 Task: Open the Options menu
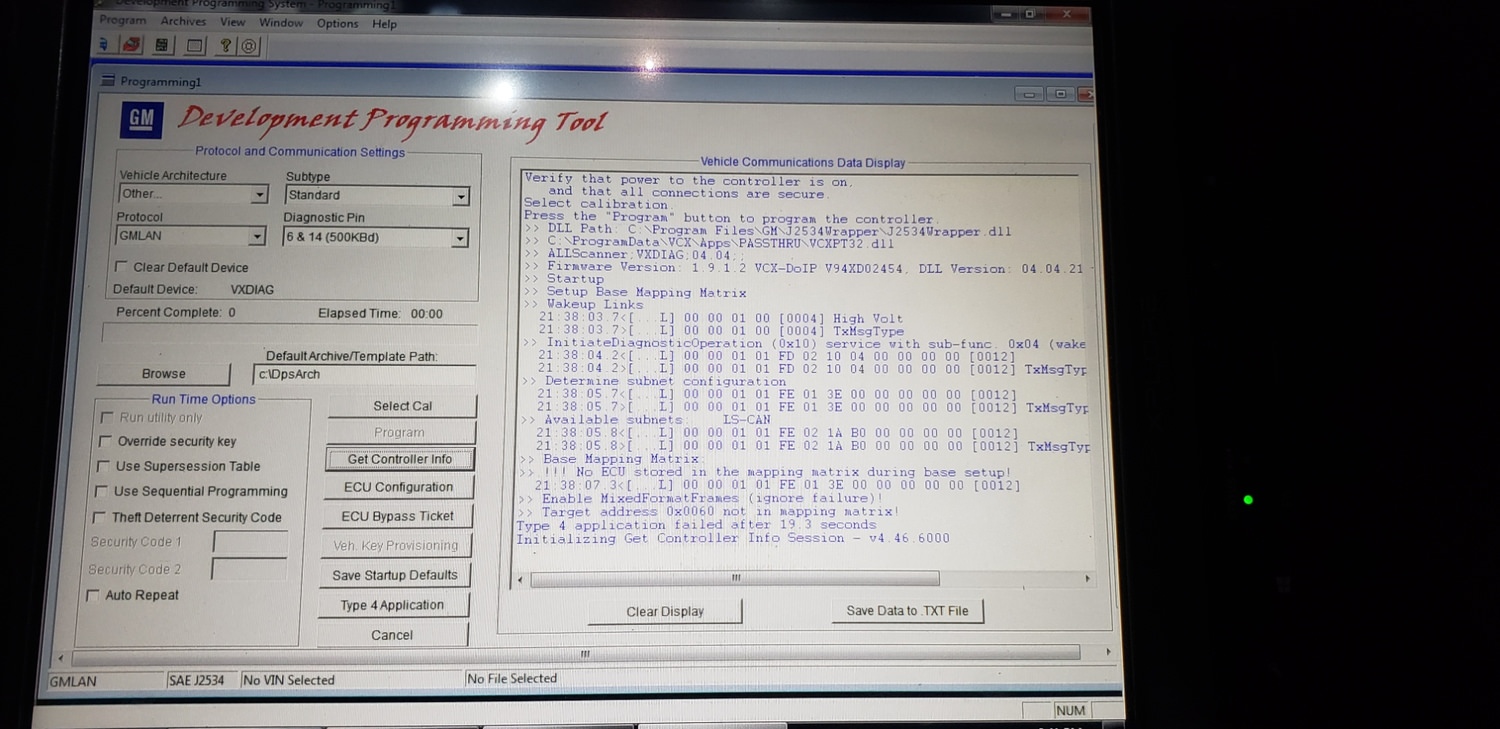click(x=338, y=23)
